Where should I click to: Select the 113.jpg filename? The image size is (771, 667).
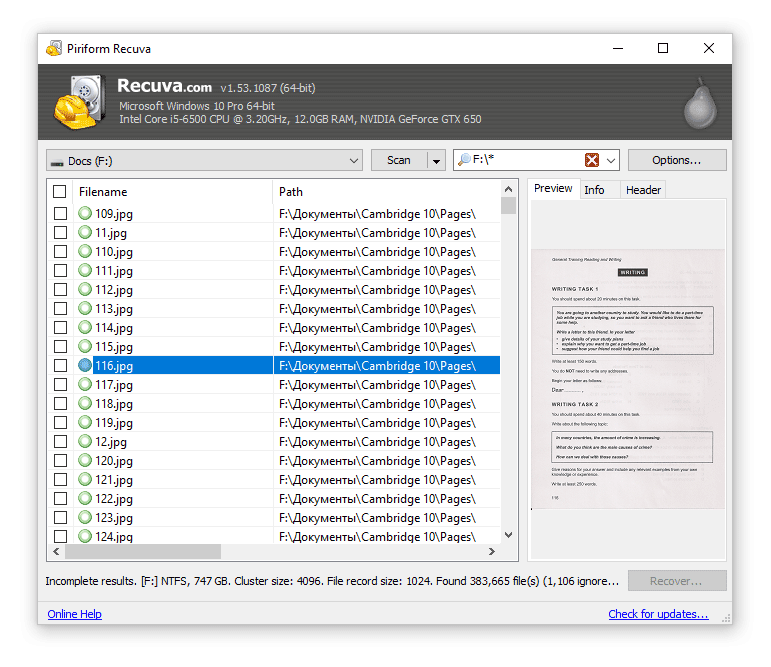114,309
